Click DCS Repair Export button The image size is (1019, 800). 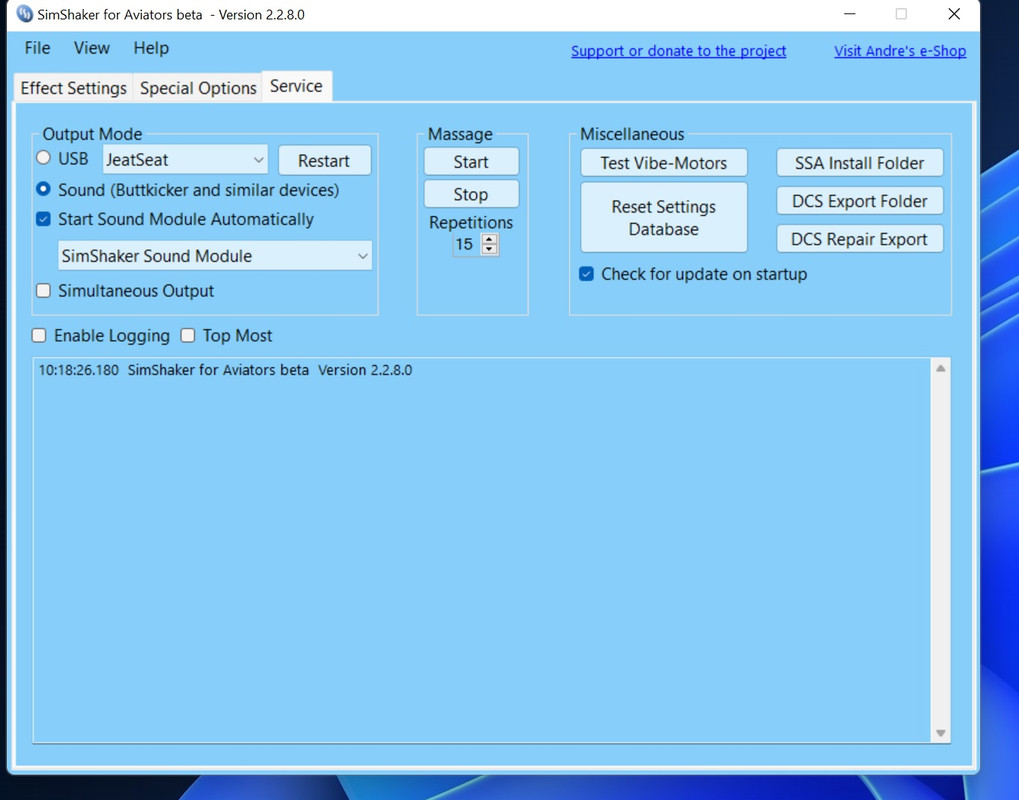859,239
